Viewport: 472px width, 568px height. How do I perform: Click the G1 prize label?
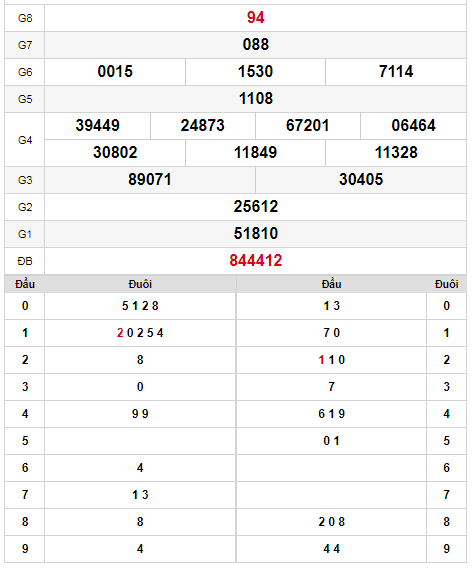click(x=25, y=234)
